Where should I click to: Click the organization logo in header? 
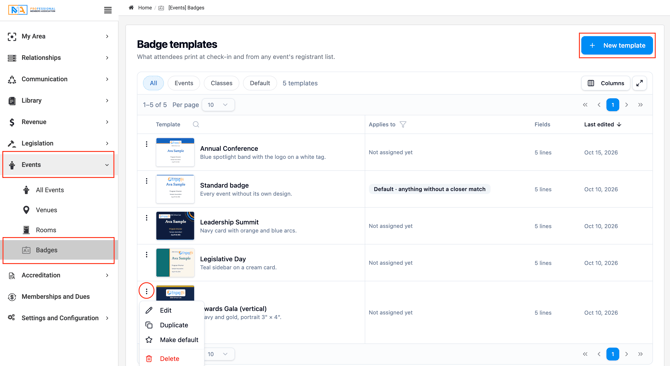tap(32, 9)
